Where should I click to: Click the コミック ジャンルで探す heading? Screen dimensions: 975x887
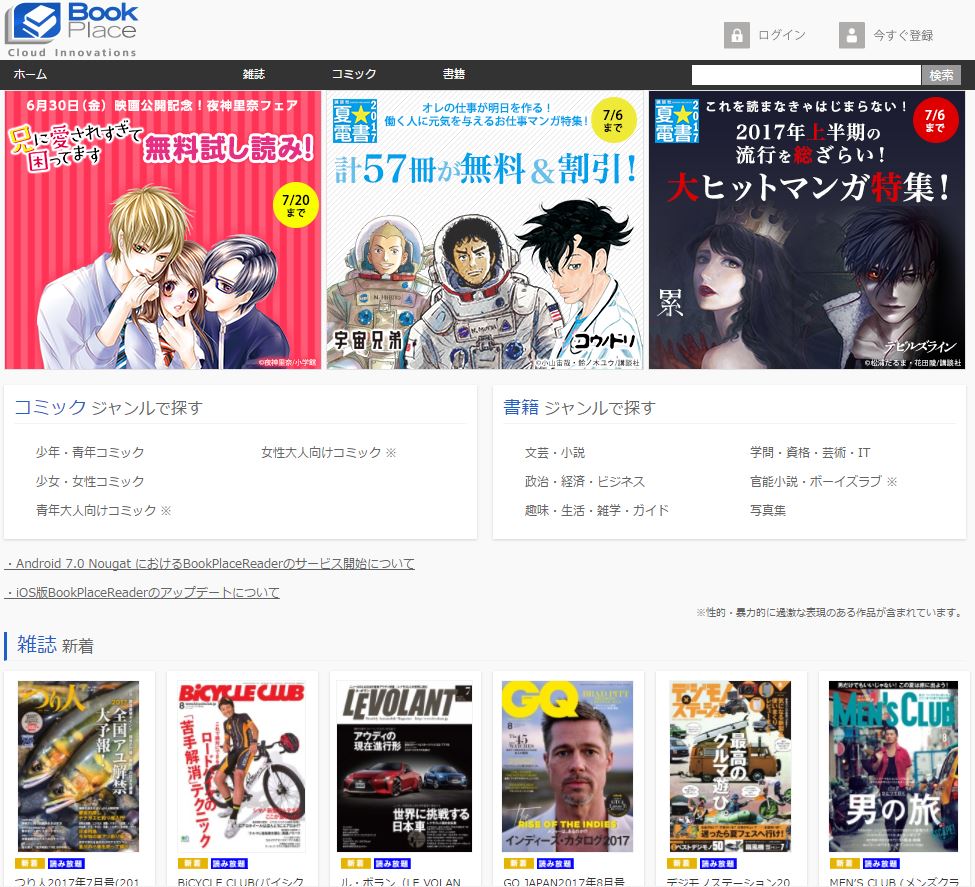109,407
